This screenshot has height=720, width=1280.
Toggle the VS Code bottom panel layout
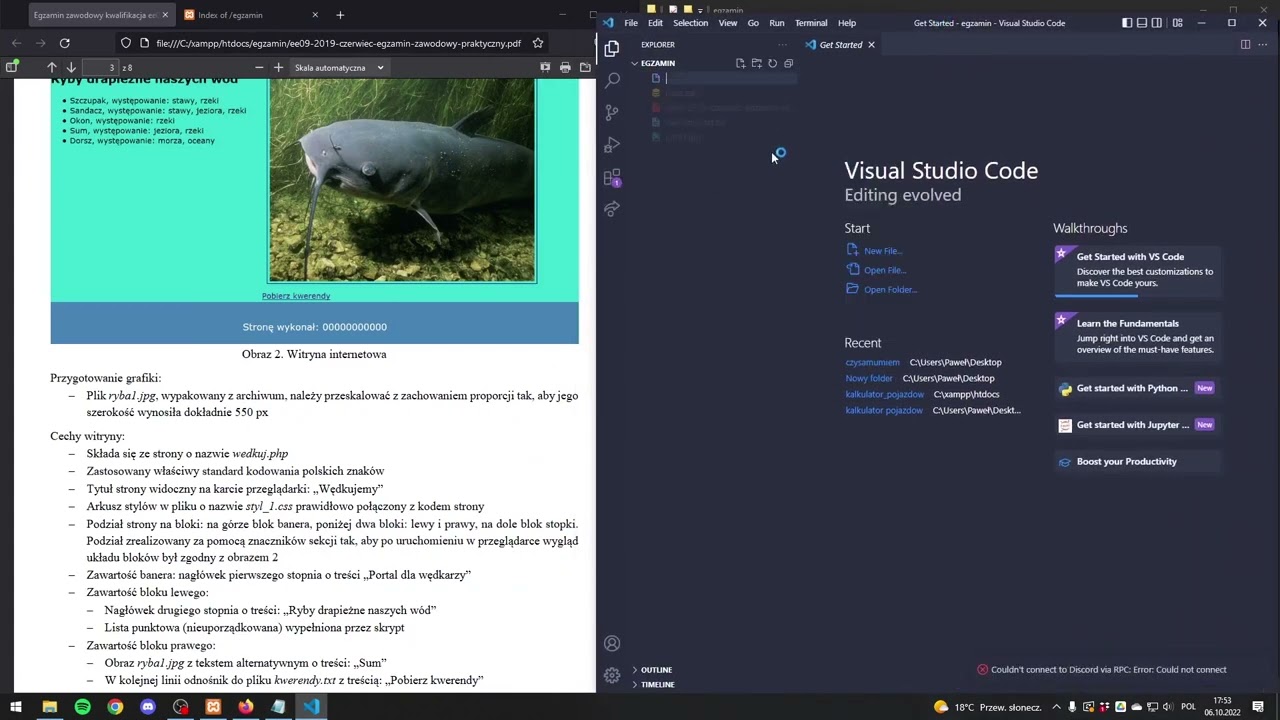click(1142, 23)
